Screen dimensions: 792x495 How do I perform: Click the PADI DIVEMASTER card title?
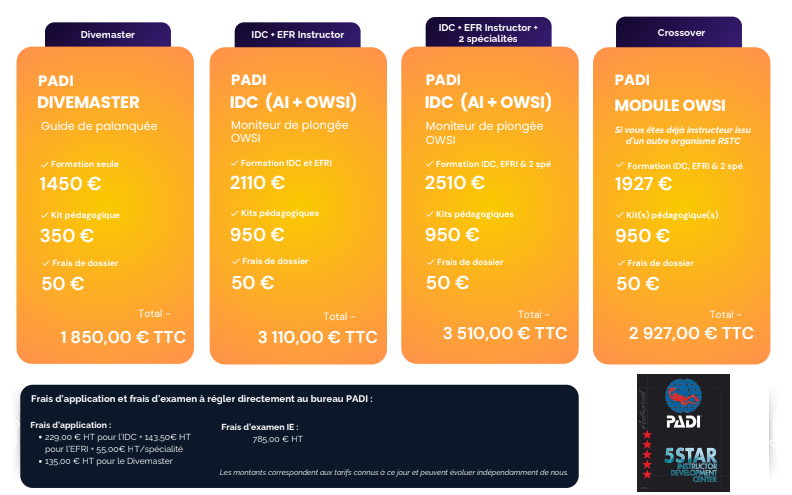88,91
